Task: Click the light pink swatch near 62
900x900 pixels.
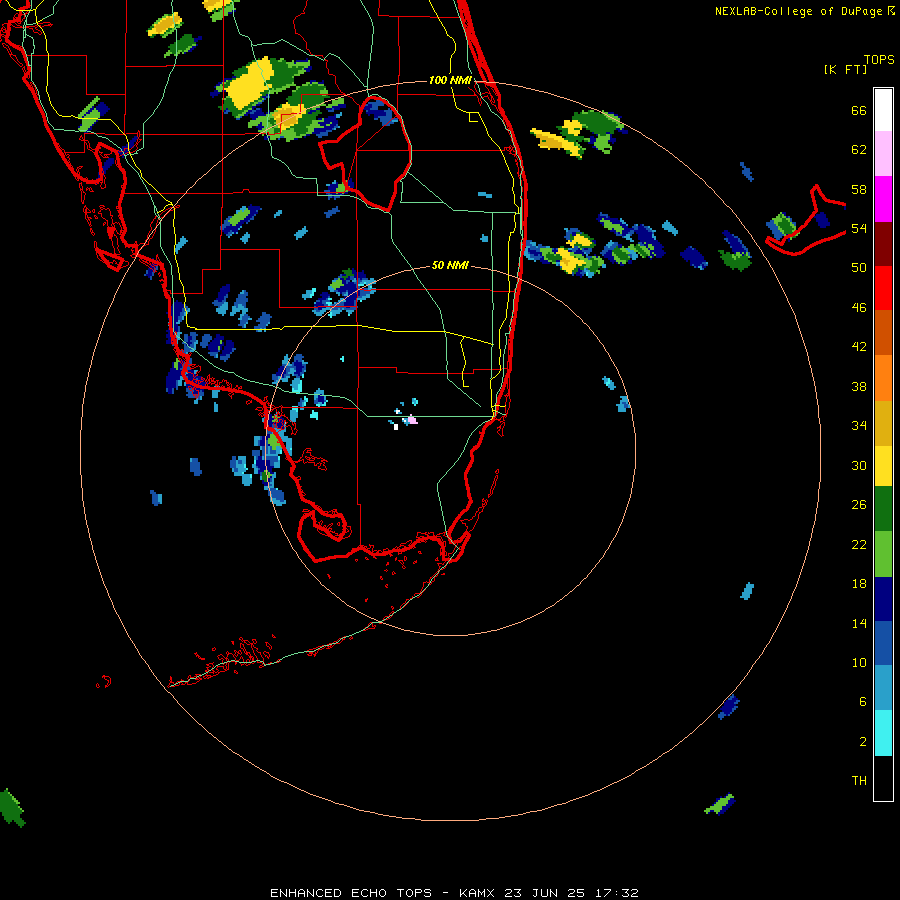Action: [883, 154]
